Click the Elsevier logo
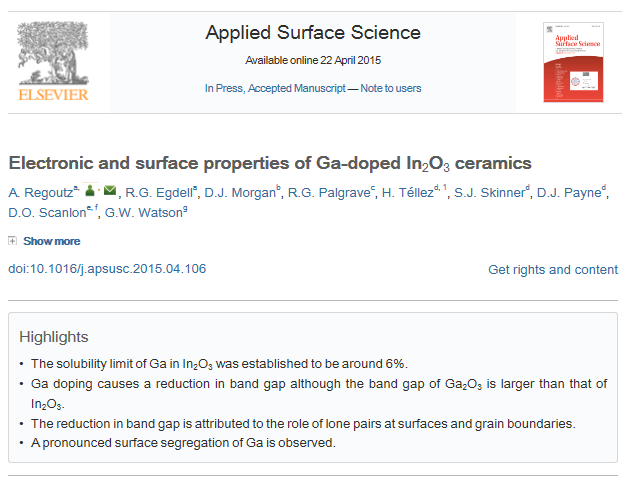633x484 pixels. point(53,62)
